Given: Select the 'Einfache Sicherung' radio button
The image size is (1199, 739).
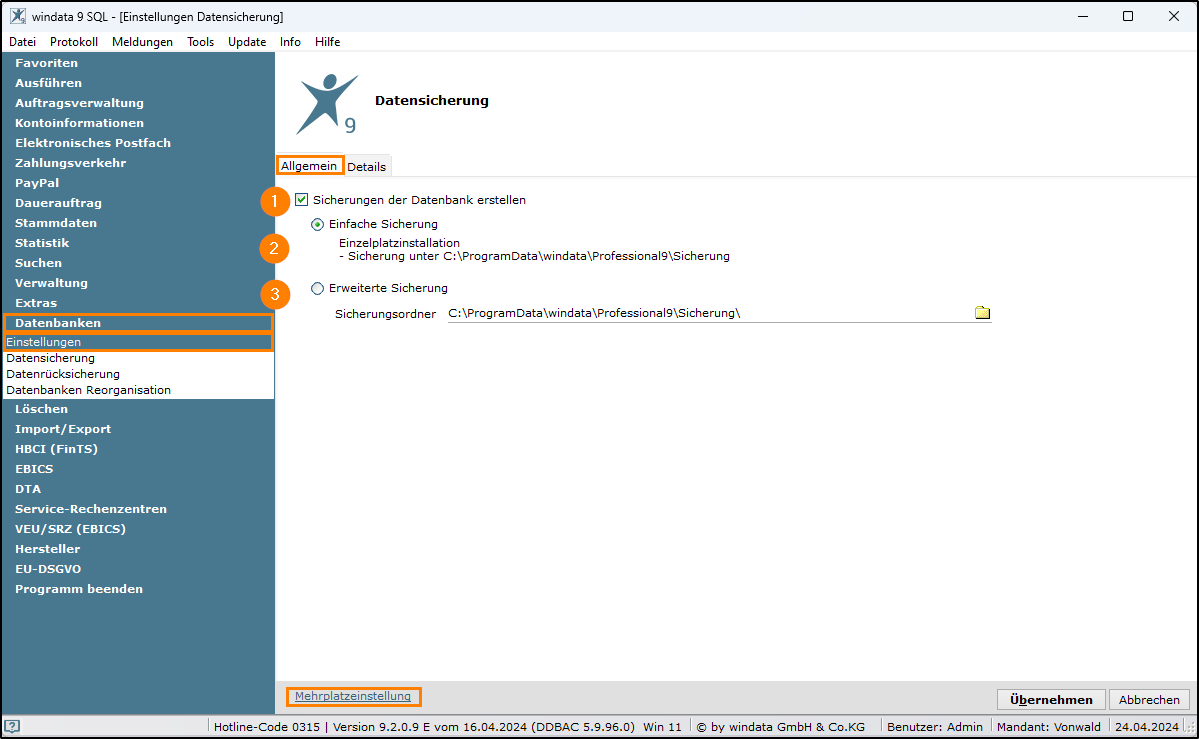Looking at the screenshot, I should tap(317, 224).
